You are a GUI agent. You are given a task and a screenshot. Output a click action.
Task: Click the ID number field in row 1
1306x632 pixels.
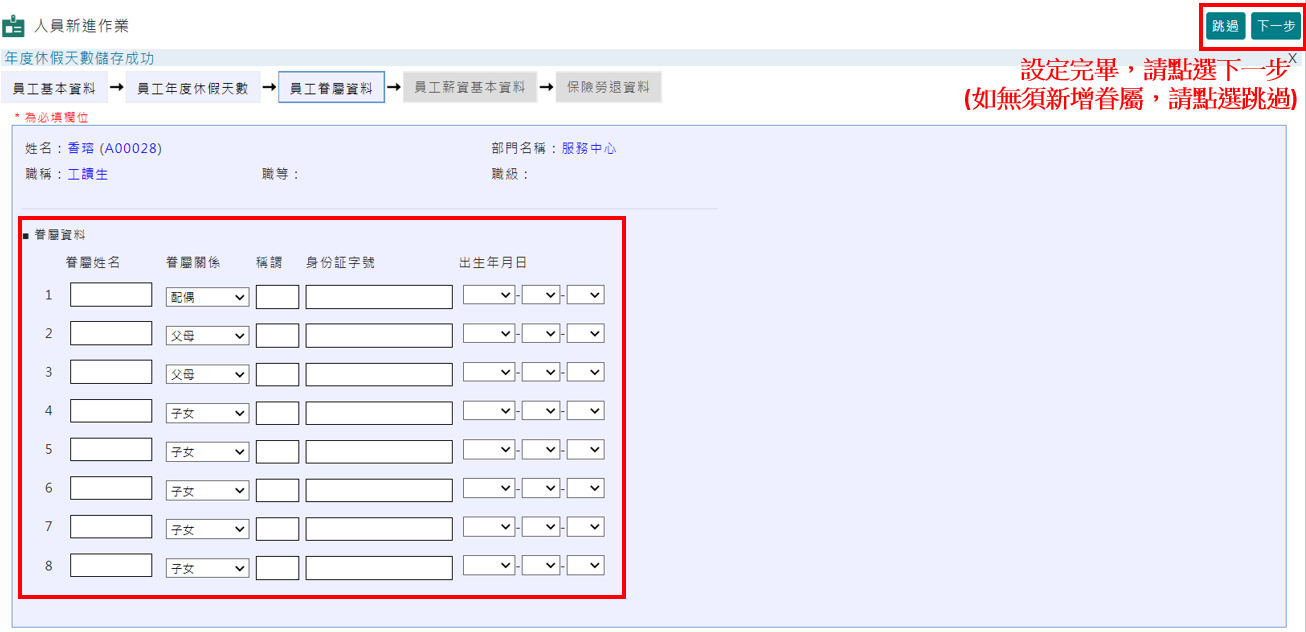(x=378, y=296)
